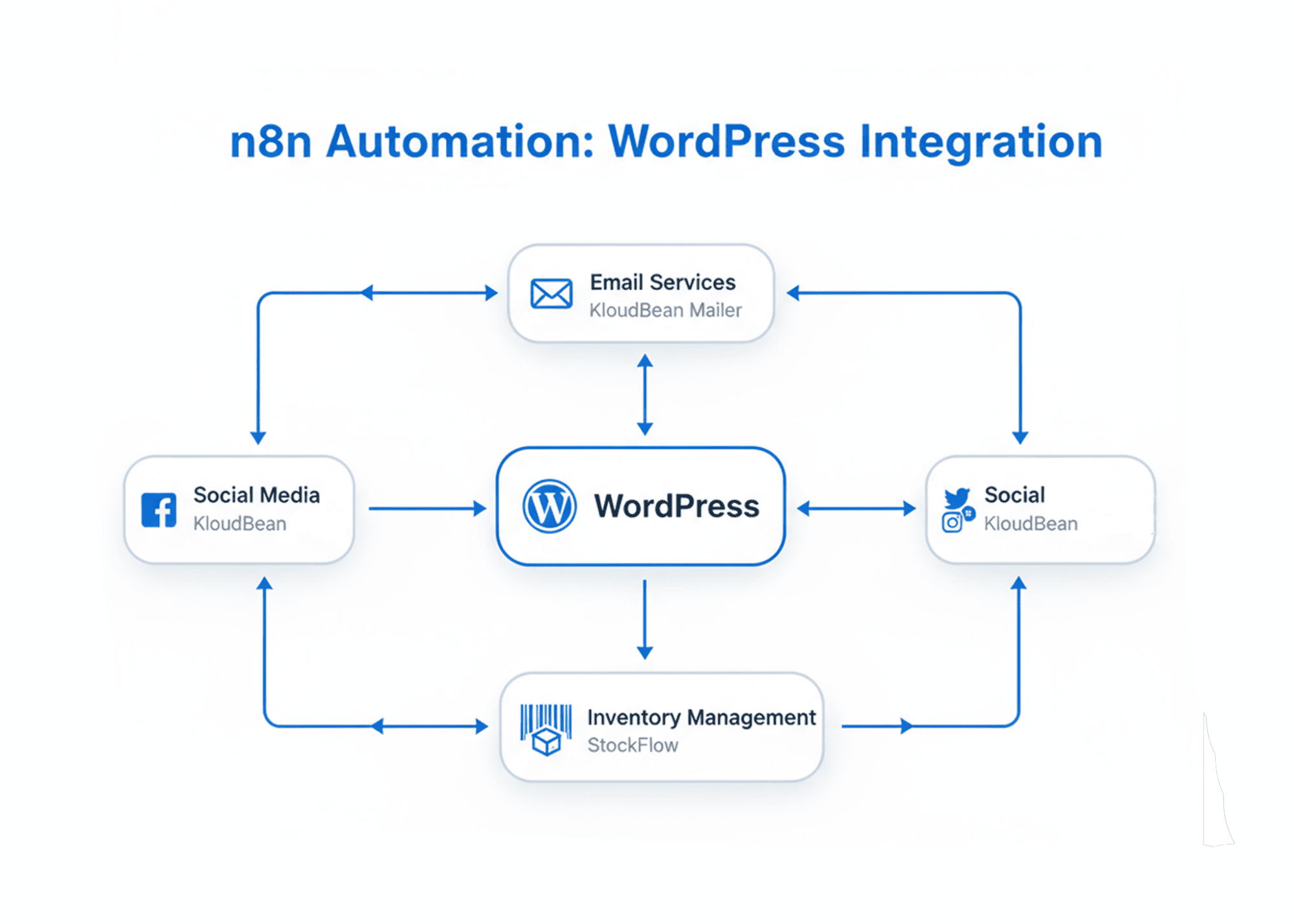The height and width of the screenshot is (924, 1294).
Task: Select 'KloudBean' under the 'Social' label
Action: click(x=1031, y=523)
